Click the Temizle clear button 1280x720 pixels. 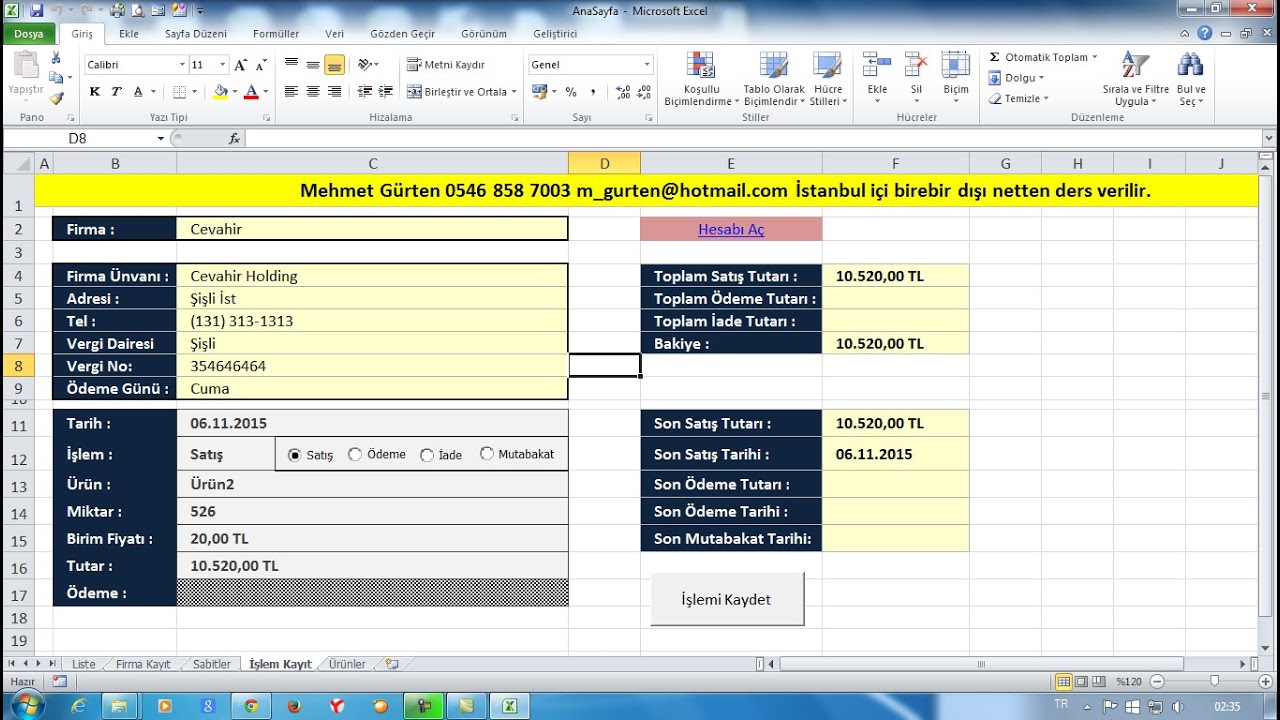click(1018, 98)
